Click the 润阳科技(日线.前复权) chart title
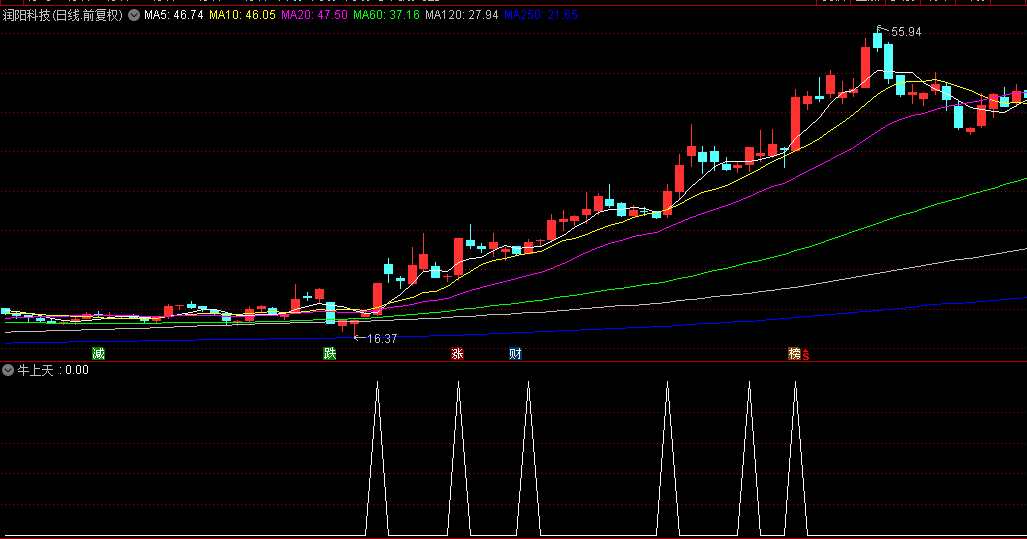 [63, 16]
